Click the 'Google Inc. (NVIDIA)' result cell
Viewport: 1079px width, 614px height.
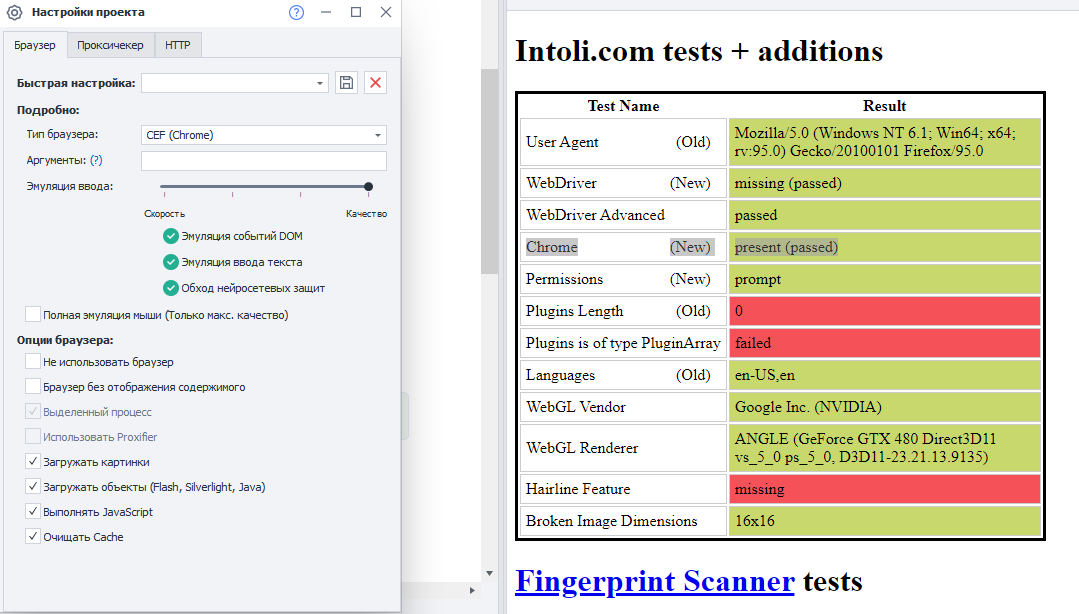pyautogui.click(x=884, y=407)
